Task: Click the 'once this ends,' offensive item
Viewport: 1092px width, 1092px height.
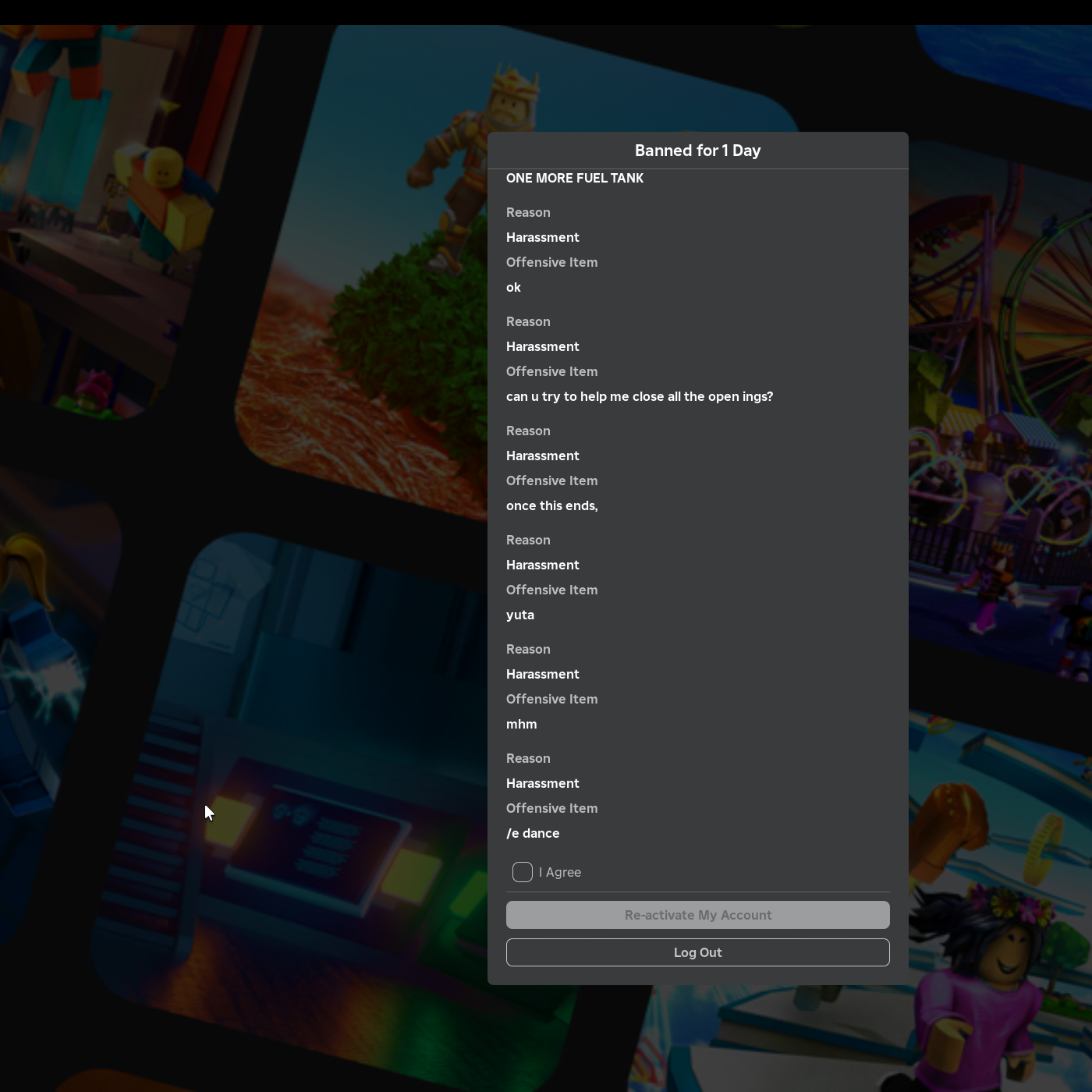Action: 552,505
